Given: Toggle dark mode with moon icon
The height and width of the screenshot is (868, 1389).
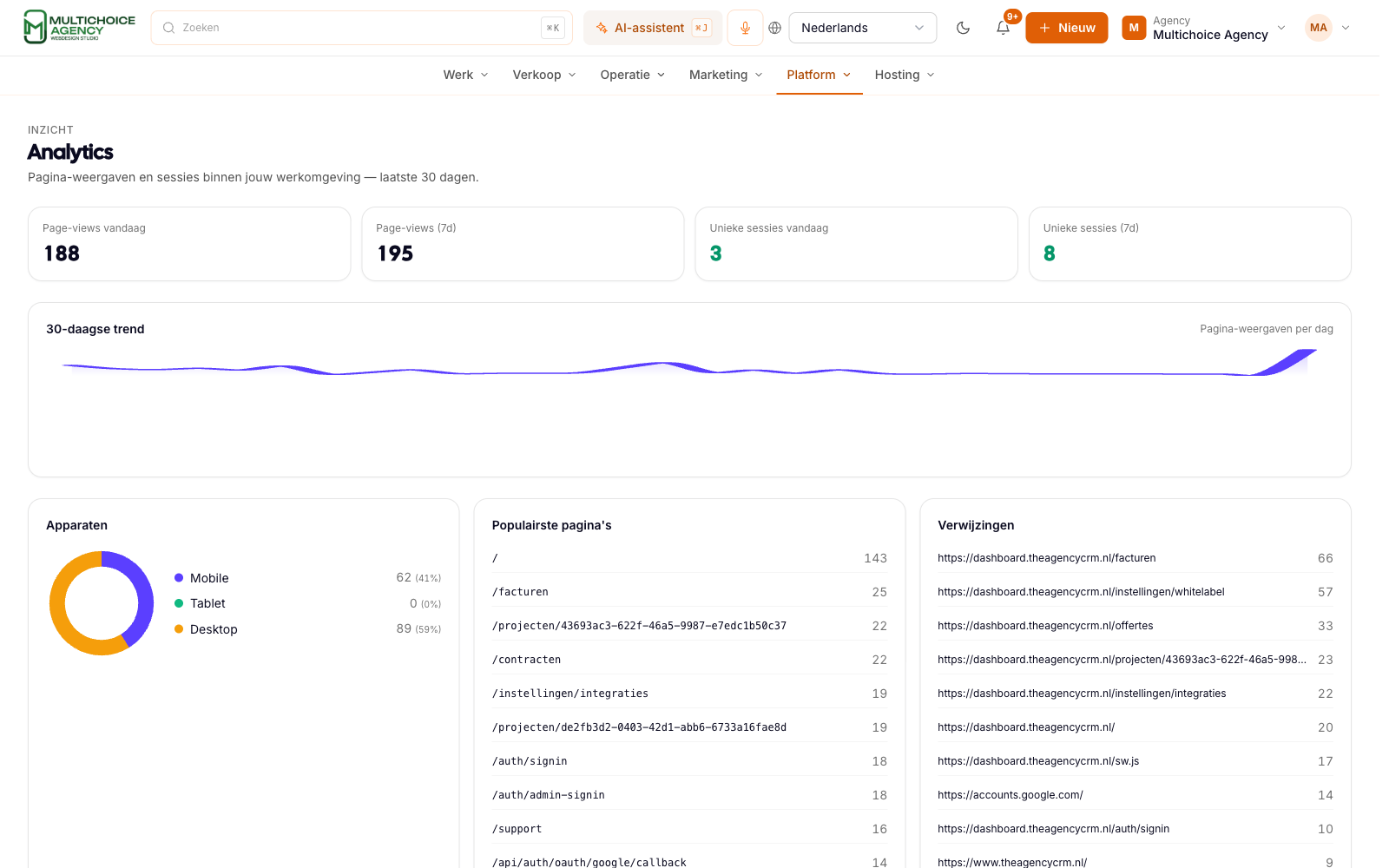Looking at the screenshot, I should click(x=963, y=28).
